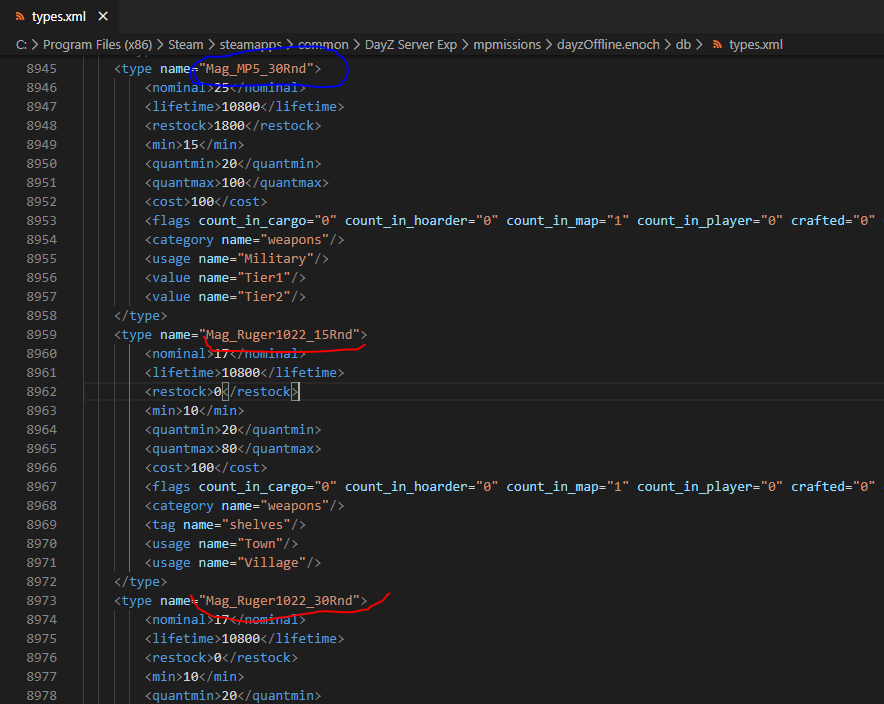Click the XML file icon in the breadcrumb path

point(717,45)
